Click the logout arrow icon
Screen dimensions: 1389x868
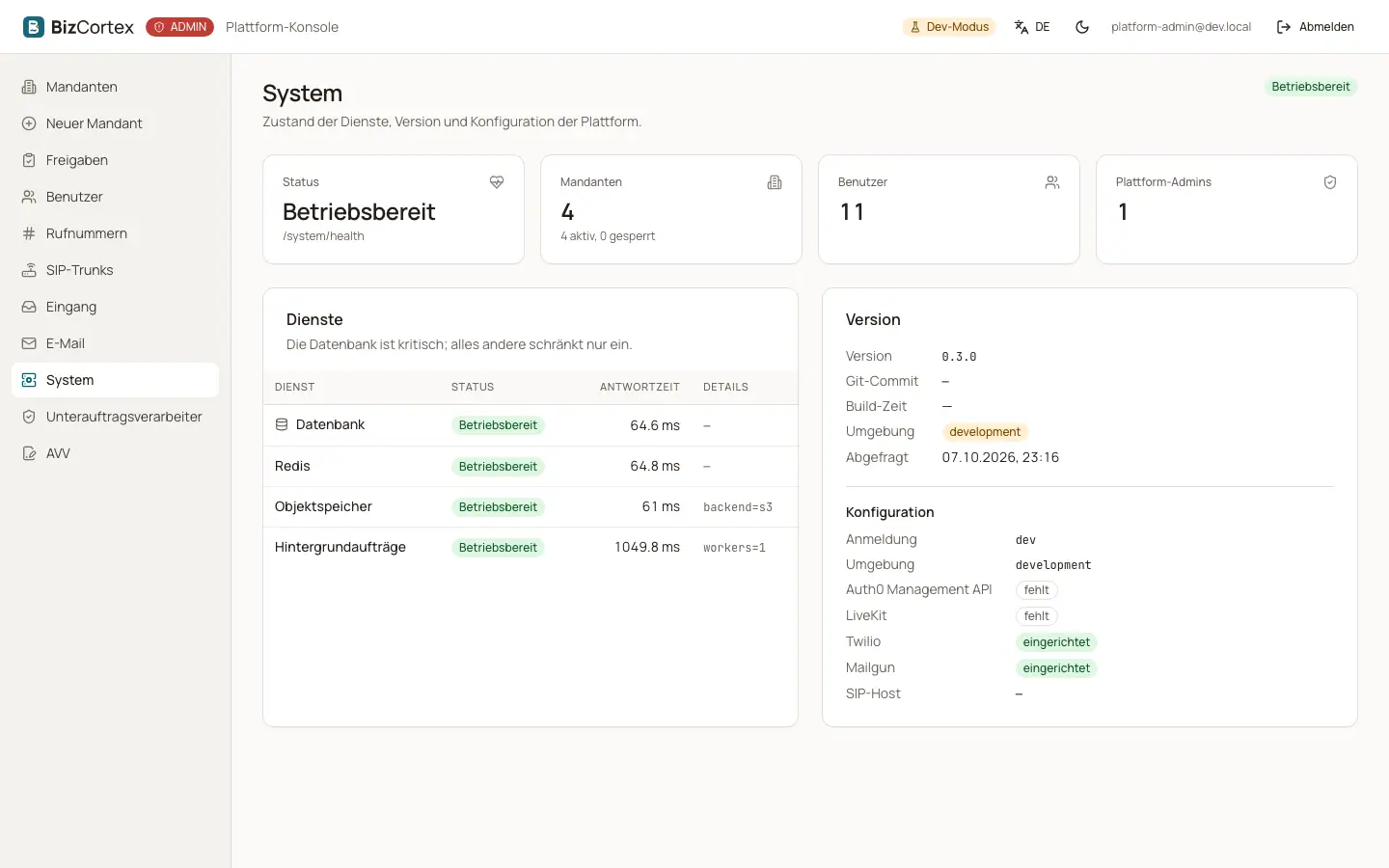1284,27
